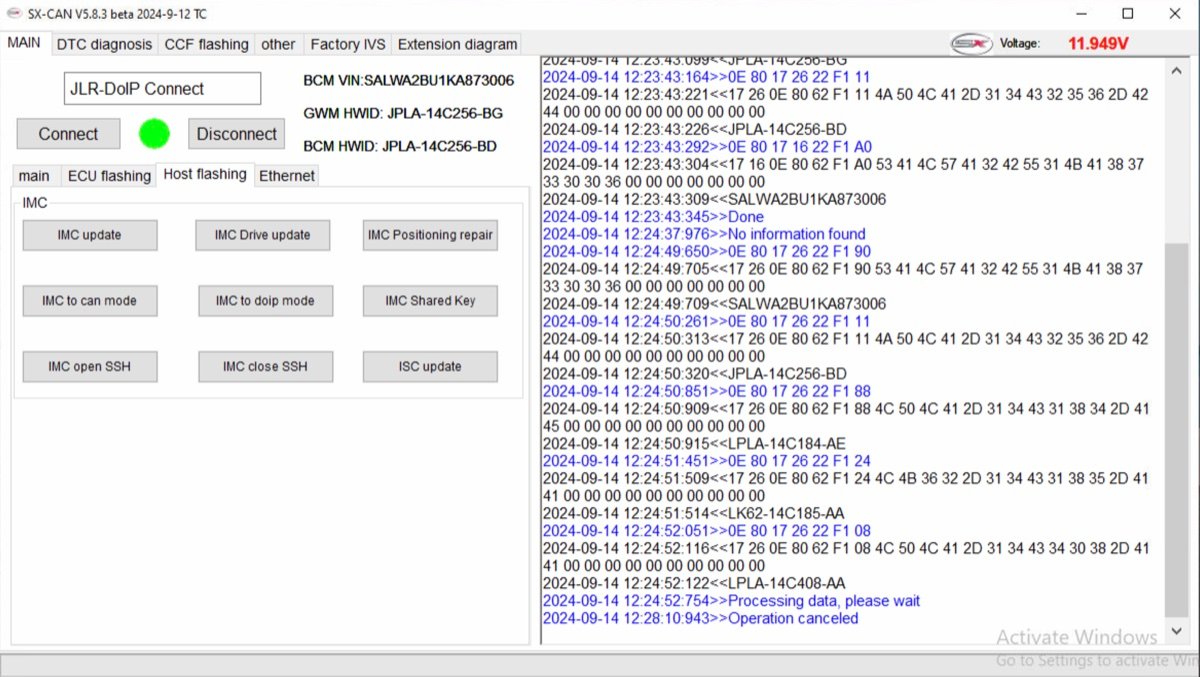
Task: Click the SX logo next to Voltage
Action: pyautogui.click(x=971, y=44)
